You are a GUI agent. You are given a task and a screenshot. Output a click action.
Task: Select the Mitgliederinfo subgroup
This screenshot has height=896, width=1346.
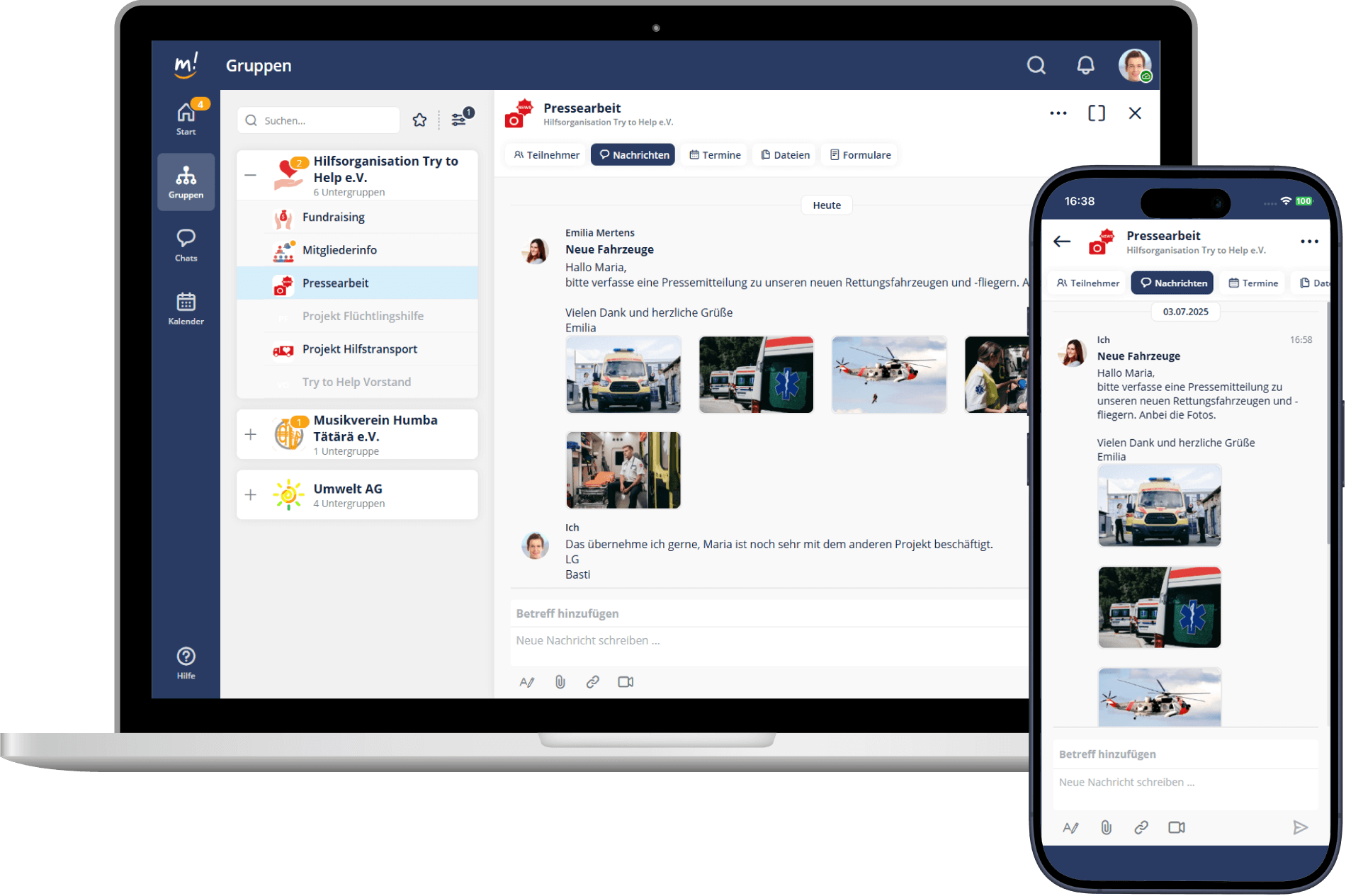point(357,250)
